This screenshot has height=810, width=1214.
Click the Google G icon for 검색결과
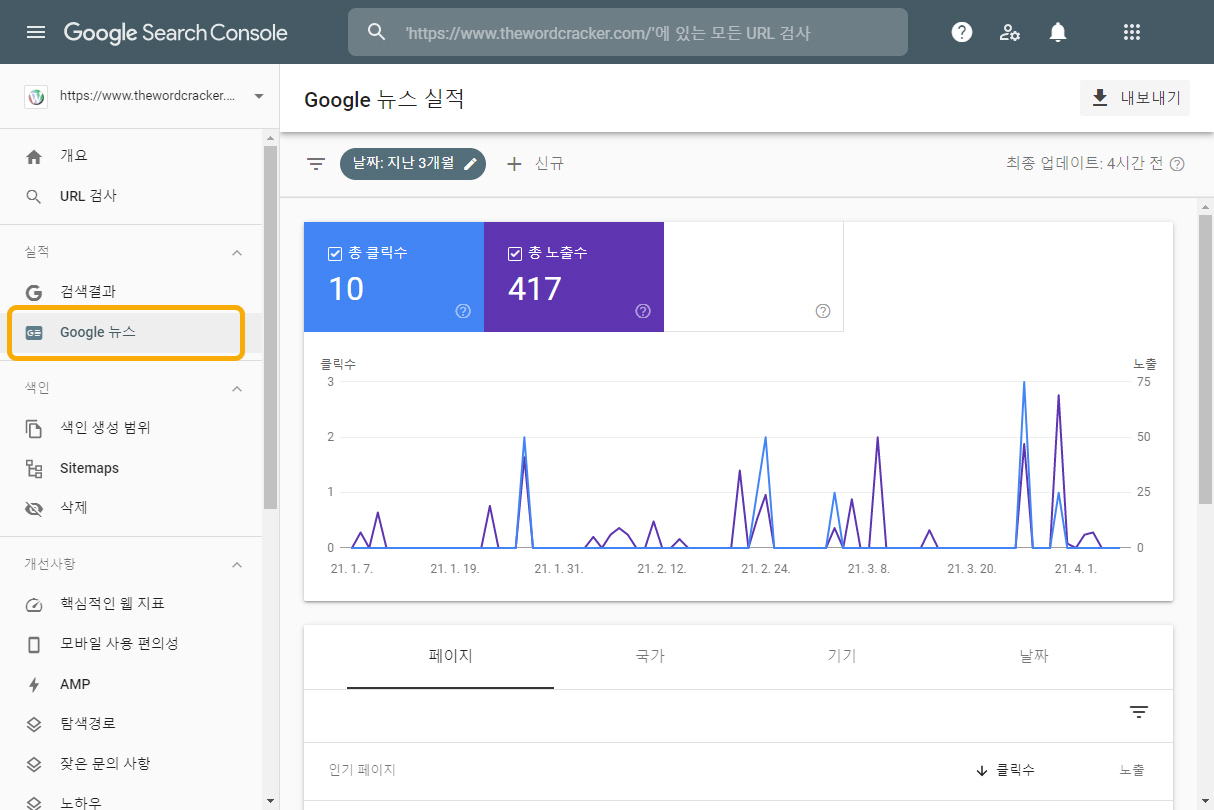click(x=34, y=292)
